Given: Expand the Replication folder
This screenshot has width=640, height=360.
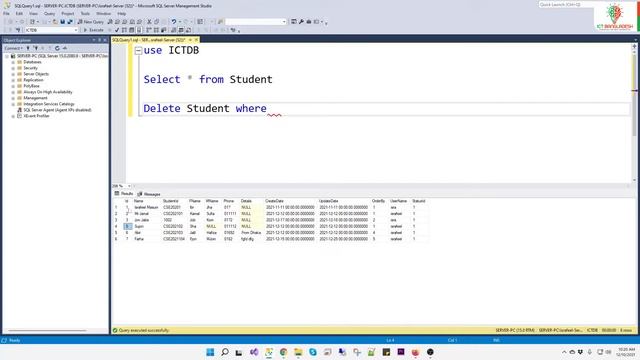Looking at the screenshot, I should pyautogui.click(x=13, y=80).
